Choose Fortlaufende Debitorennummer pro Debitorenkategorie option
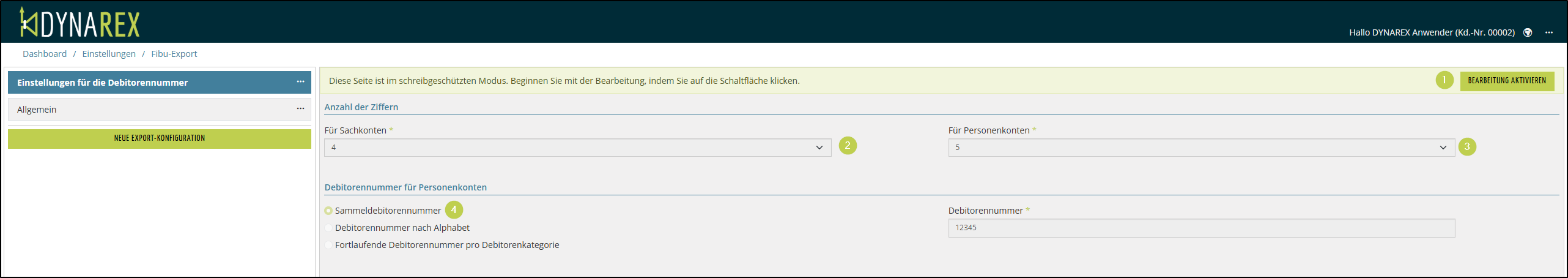Screen dimensions: 1568x278 tap(329, 245)
